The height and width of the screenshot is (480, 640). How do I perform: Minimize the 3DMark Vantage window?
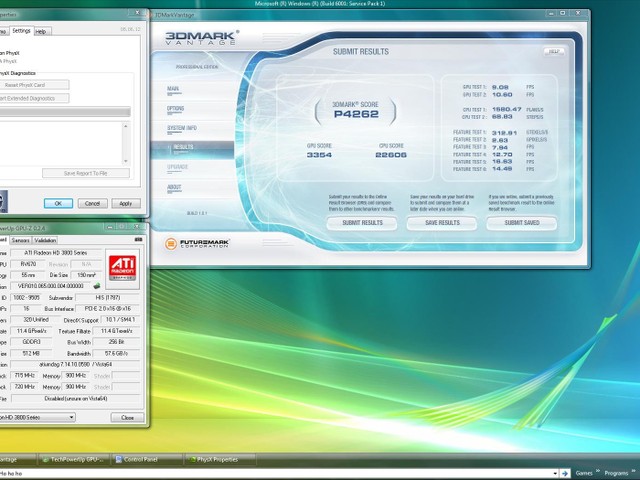551,13
